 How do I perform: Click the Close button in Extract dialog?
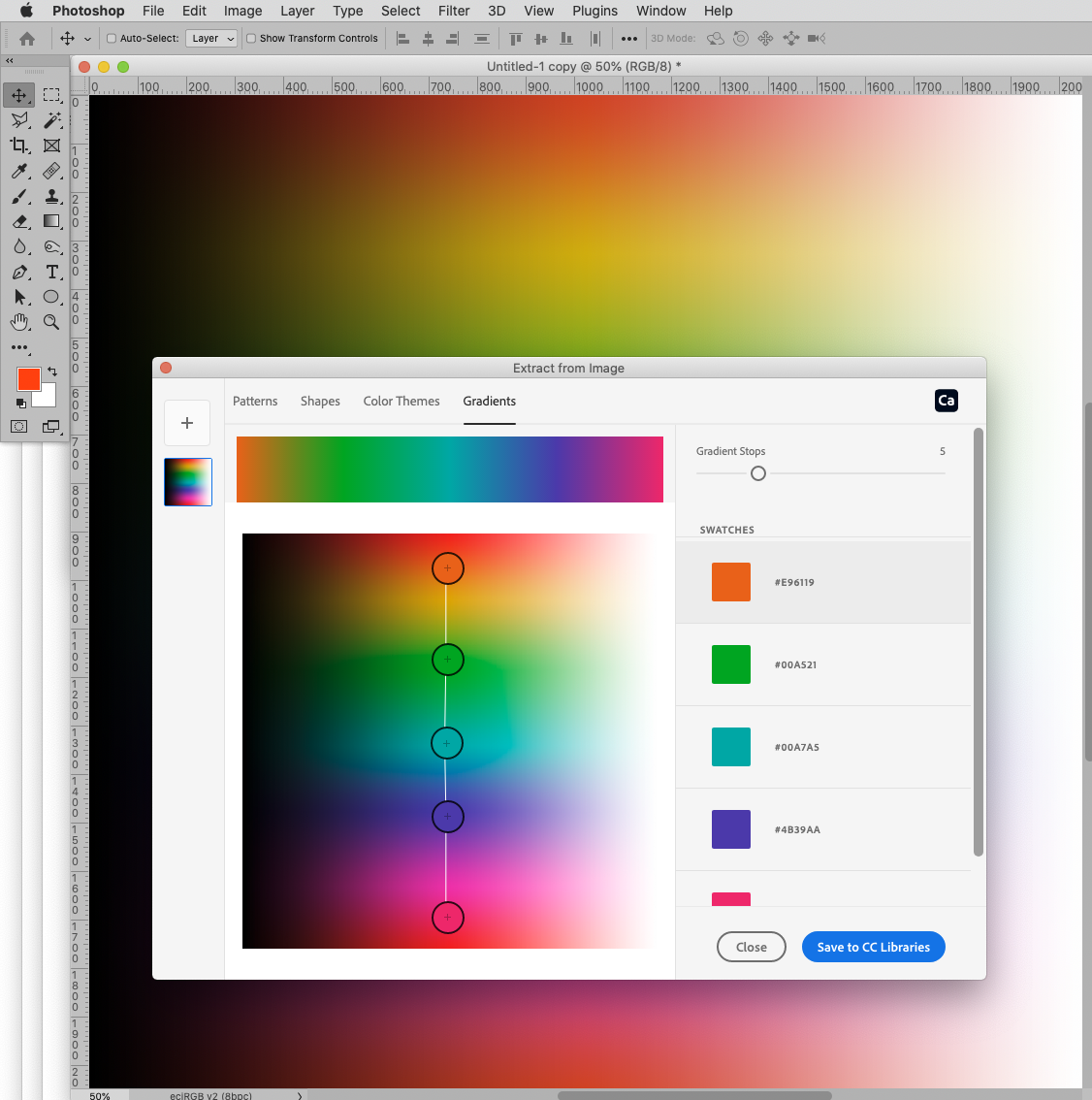(x=751, y=947)
